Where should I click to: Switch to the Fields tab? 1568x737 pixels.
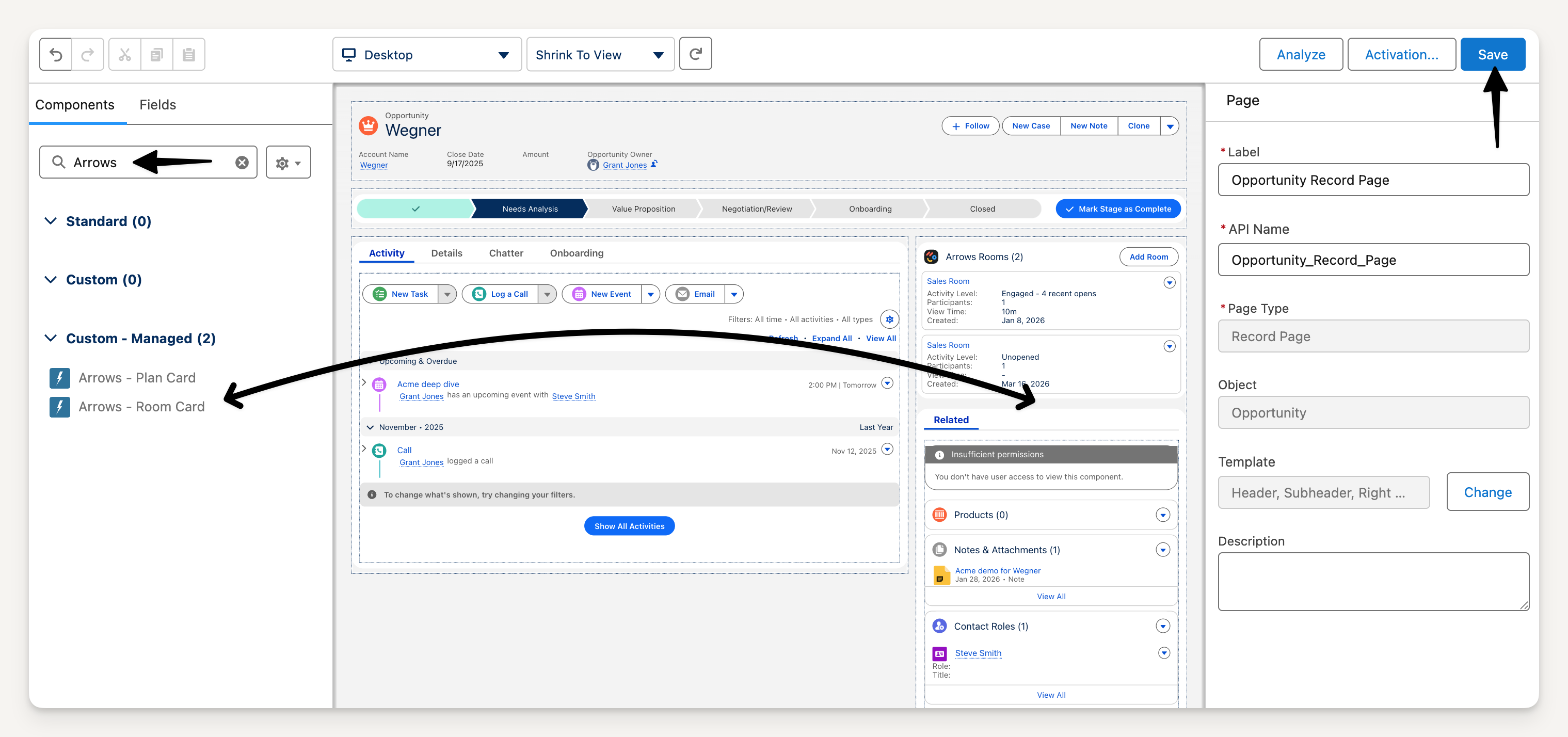[157, 105]
